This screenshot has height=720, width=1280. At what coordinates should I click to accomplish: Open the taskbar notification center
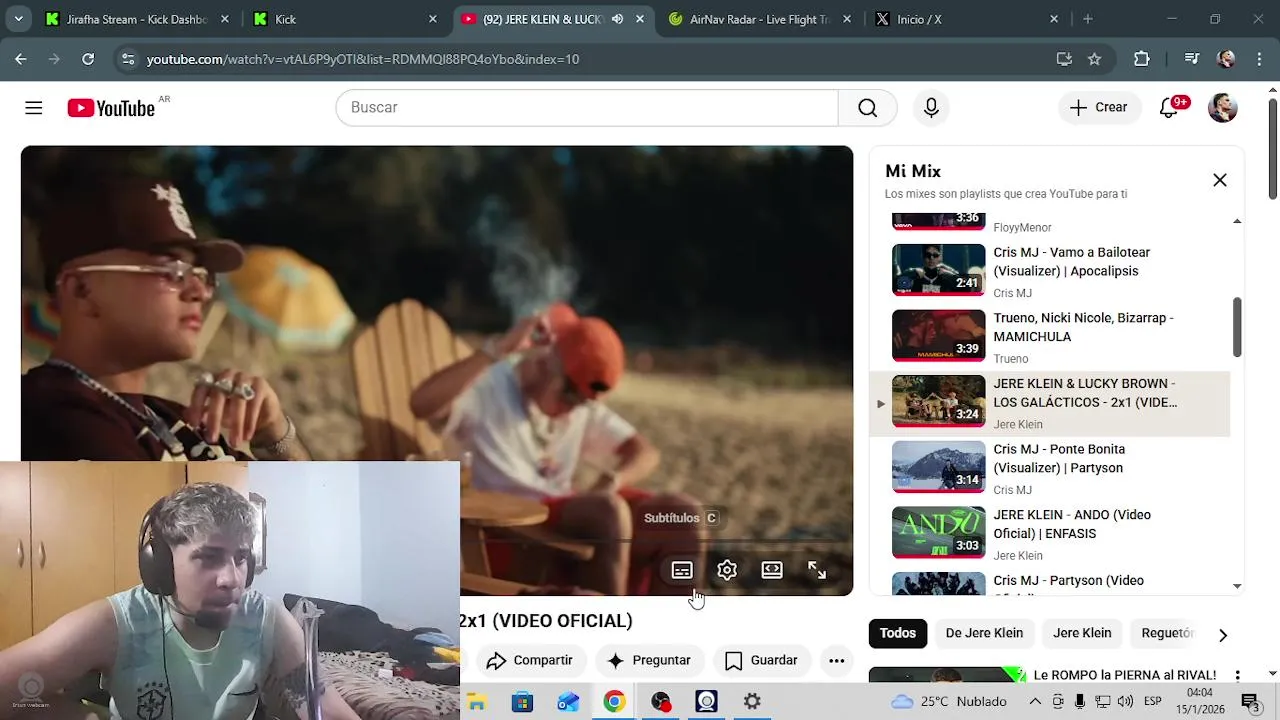(1249, 702)
